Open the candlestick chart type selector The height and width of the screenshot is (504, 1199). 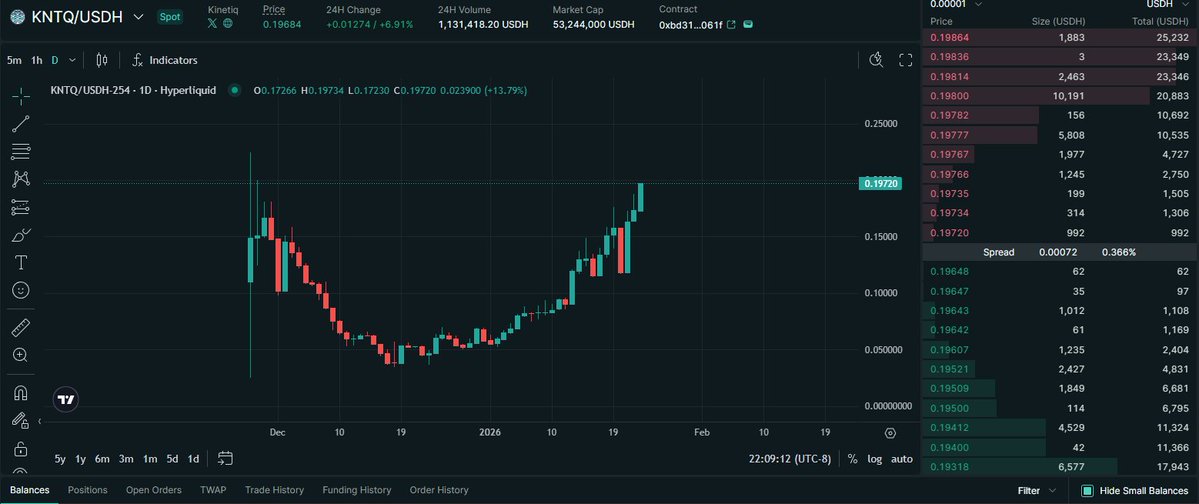click(x=102, y=60)
